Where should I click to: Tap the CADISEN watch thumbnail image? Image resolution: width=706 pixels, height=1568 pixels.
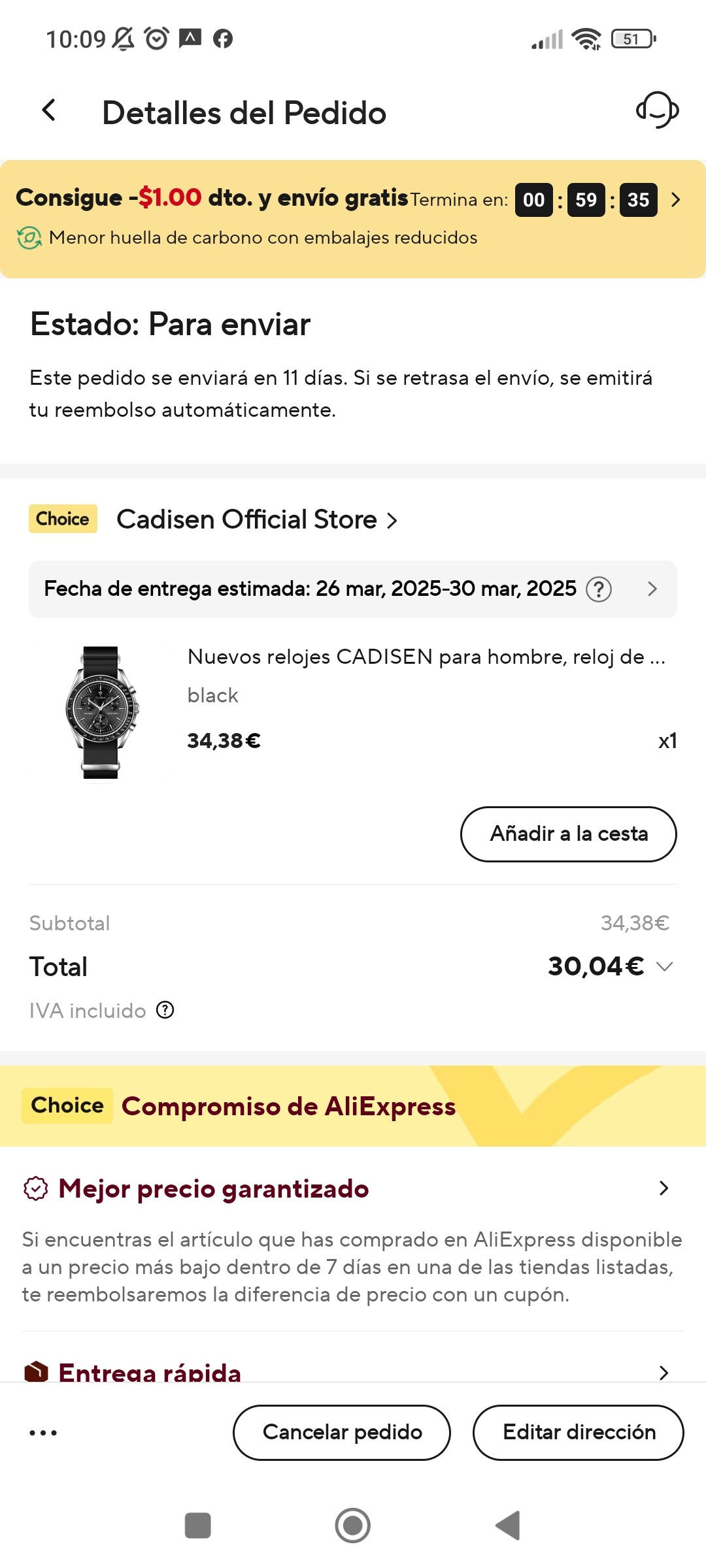[x=101, y=712]
